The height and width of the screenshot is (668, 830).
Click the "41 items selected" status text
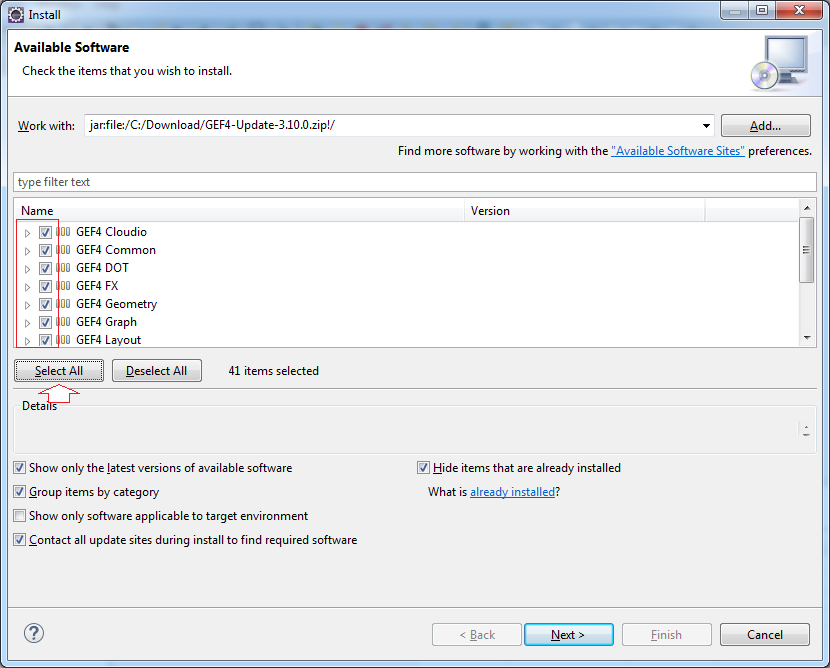tap(274, 371)
